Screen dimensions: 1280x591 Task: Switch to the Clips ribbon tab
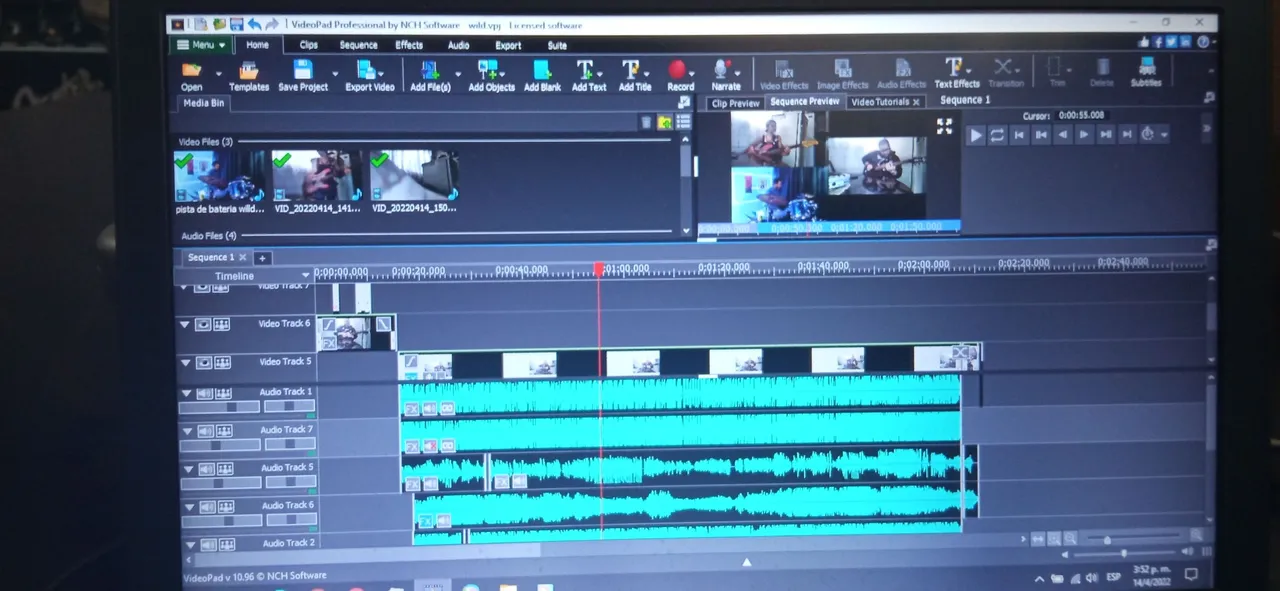click(x=309, y=45)
